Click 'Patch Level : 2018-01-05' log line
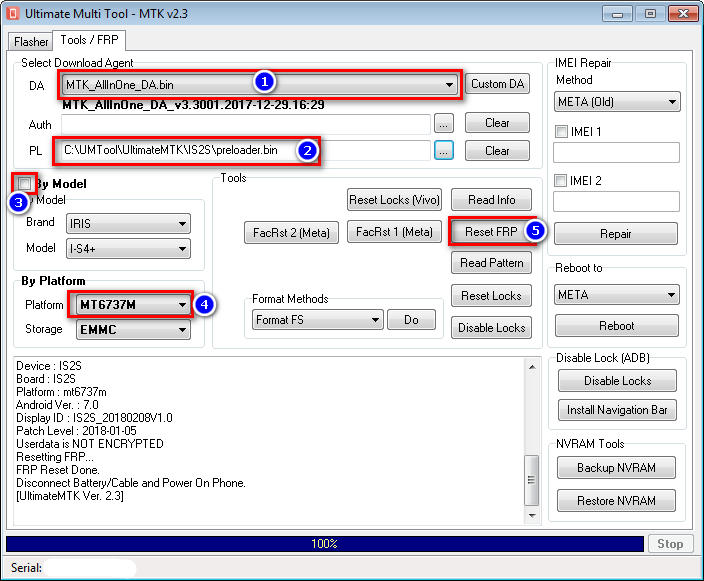Screen dimensions: 704x581 point(76,431)
